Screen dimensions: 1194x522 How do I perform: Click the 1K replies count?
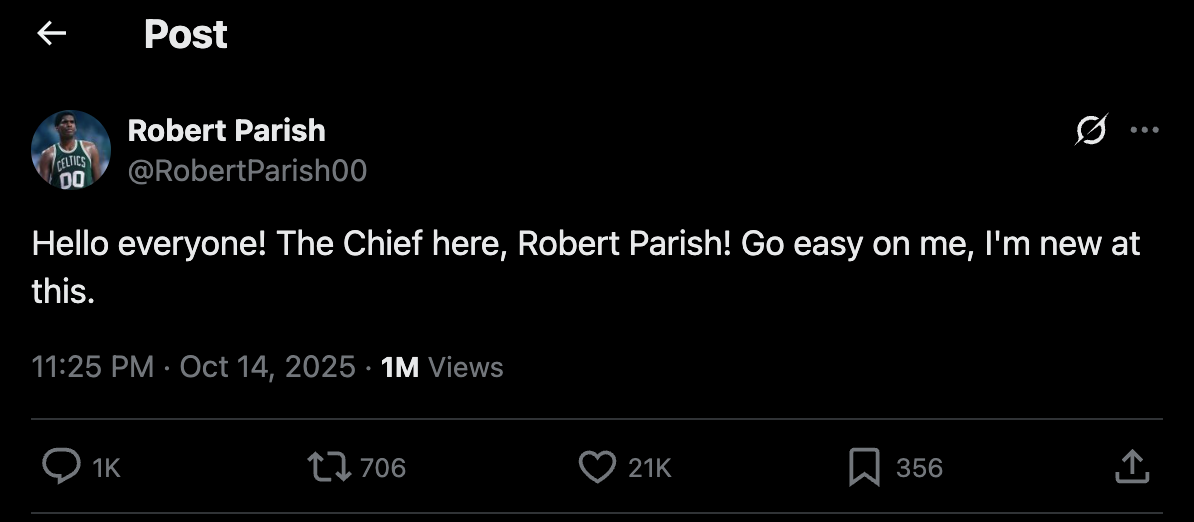click(106, 468)
